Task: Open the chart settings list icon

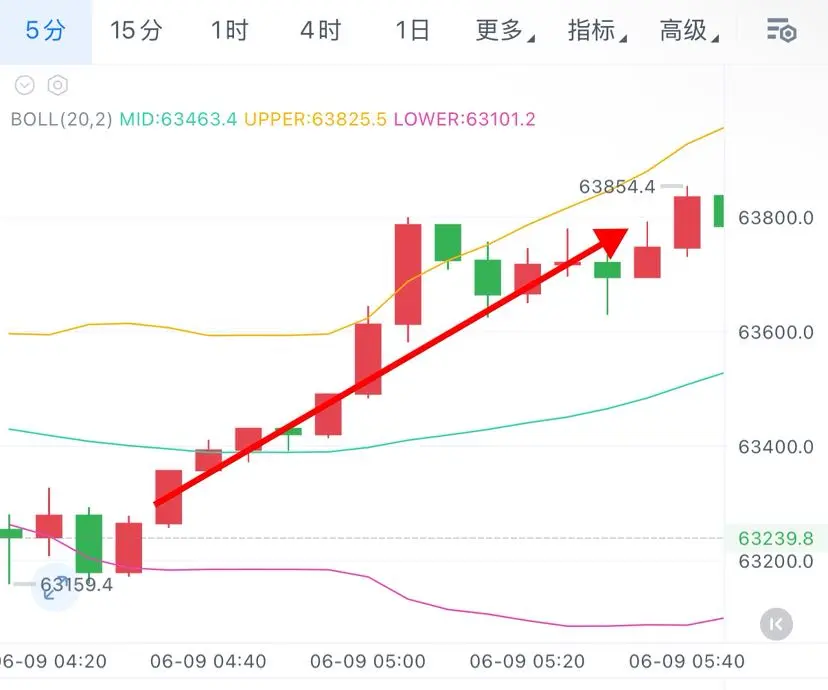Action: coord(781,30)
